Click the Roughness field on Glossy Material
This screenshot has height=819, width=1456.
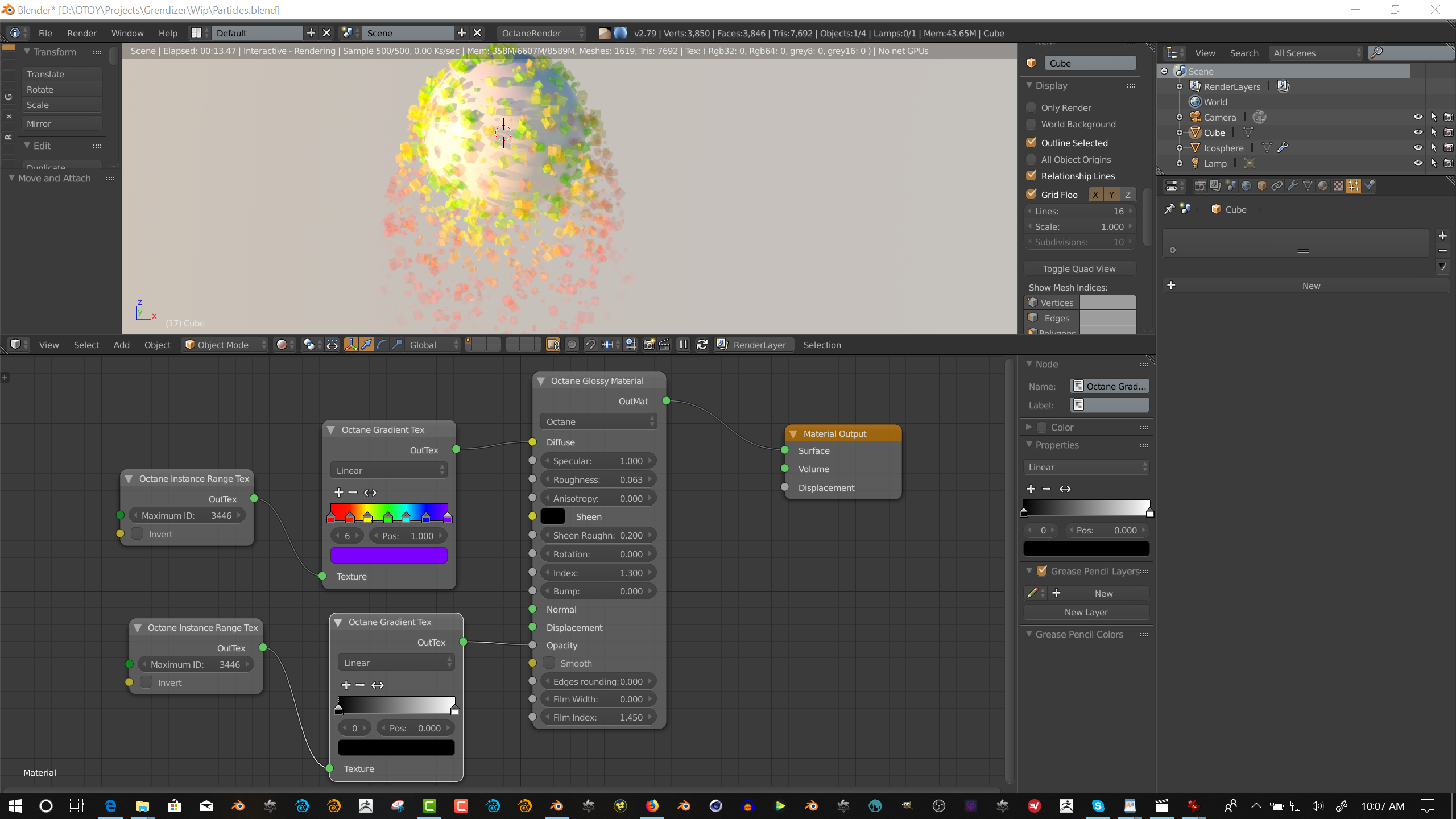[598, 479]
